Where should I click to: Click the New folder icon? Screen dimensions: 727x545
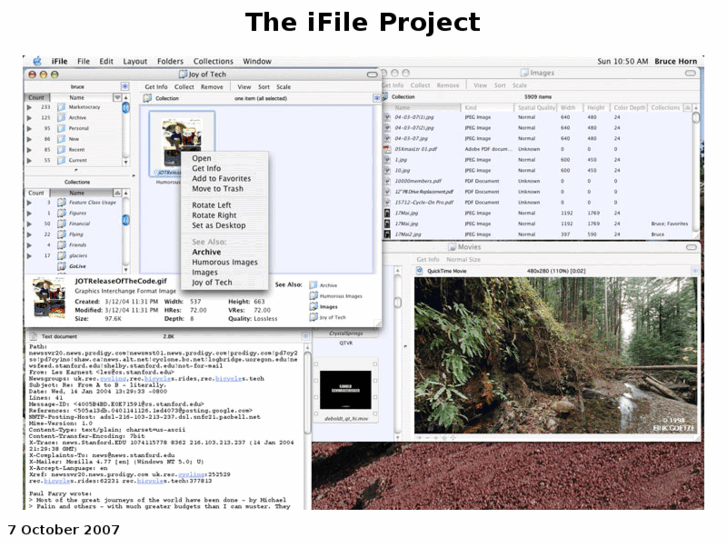[61, 139]
